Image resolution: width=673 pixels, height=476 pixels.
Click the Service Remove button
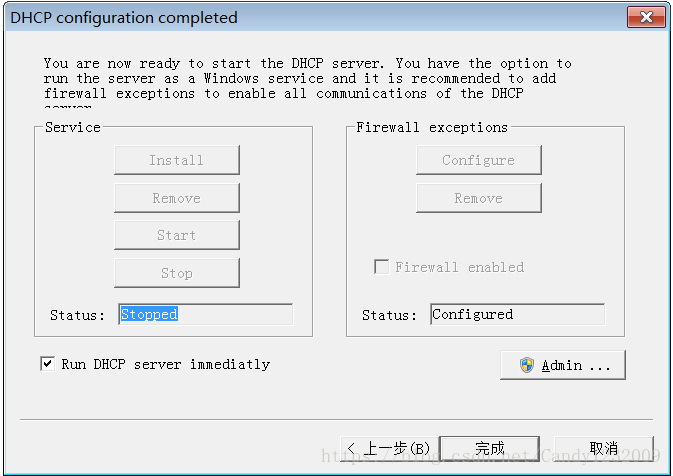177,198
